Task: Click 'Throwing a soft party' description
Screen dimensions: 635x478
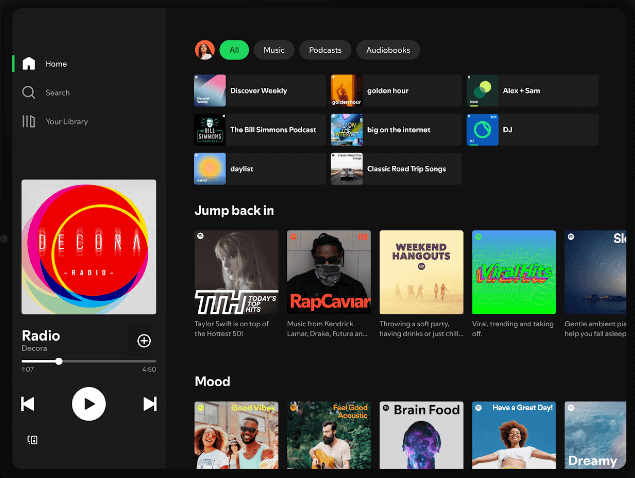Action: pos(421,329)
